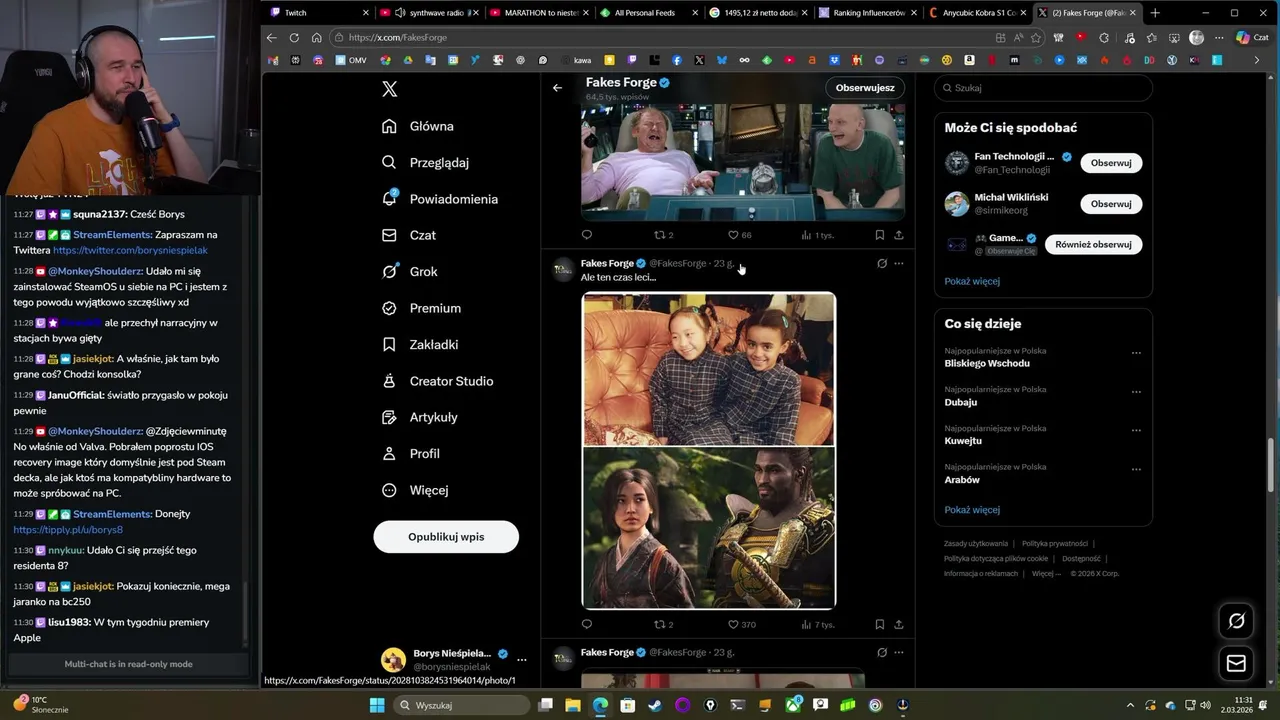
Task: Open options for Dubaju trend
Action: [x=1136, y=392]
